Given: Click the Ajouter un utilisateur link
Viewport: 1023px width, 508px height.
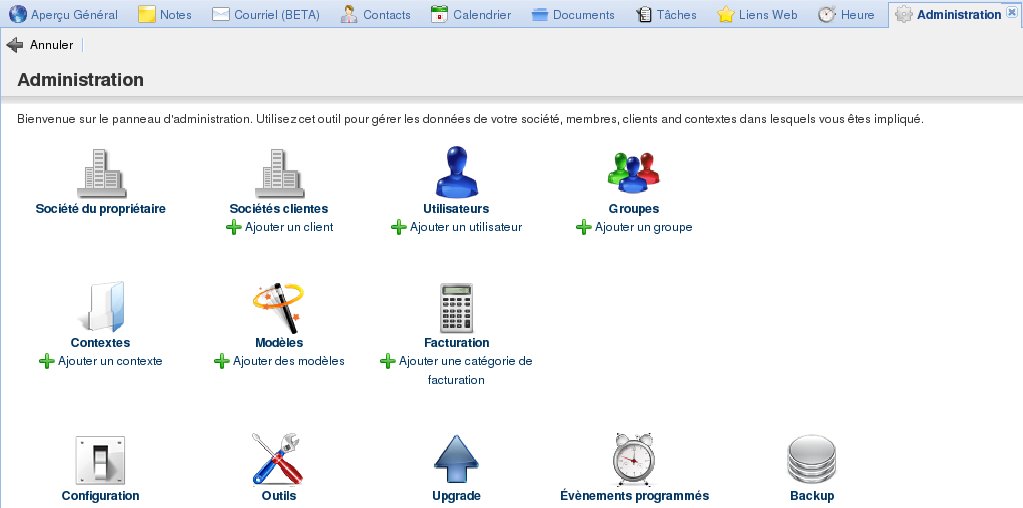Looking at the screenshot, I should [x=465, y=227].
